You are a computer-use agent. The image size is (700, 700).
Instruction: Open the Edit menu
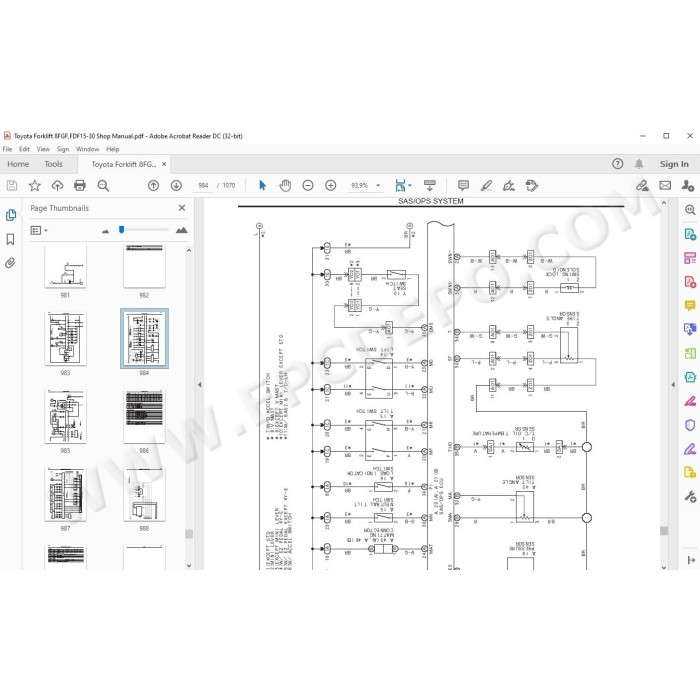tap(24, 149)
